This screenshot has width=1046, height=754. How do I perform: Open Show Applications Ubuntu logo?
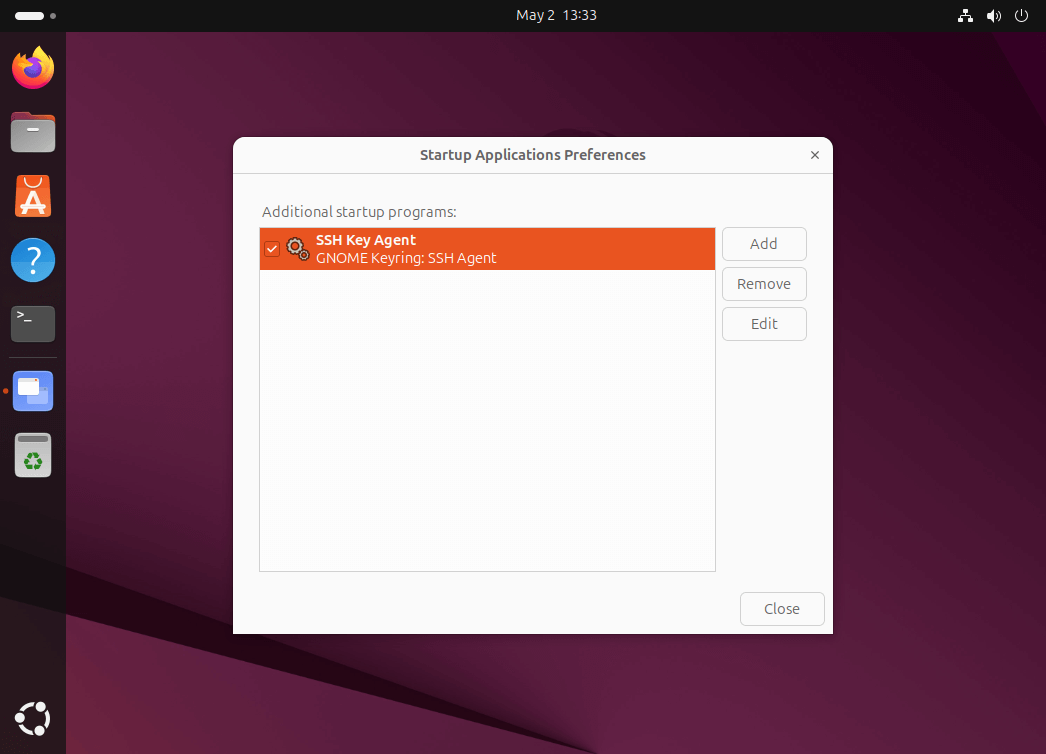point(33,719)
